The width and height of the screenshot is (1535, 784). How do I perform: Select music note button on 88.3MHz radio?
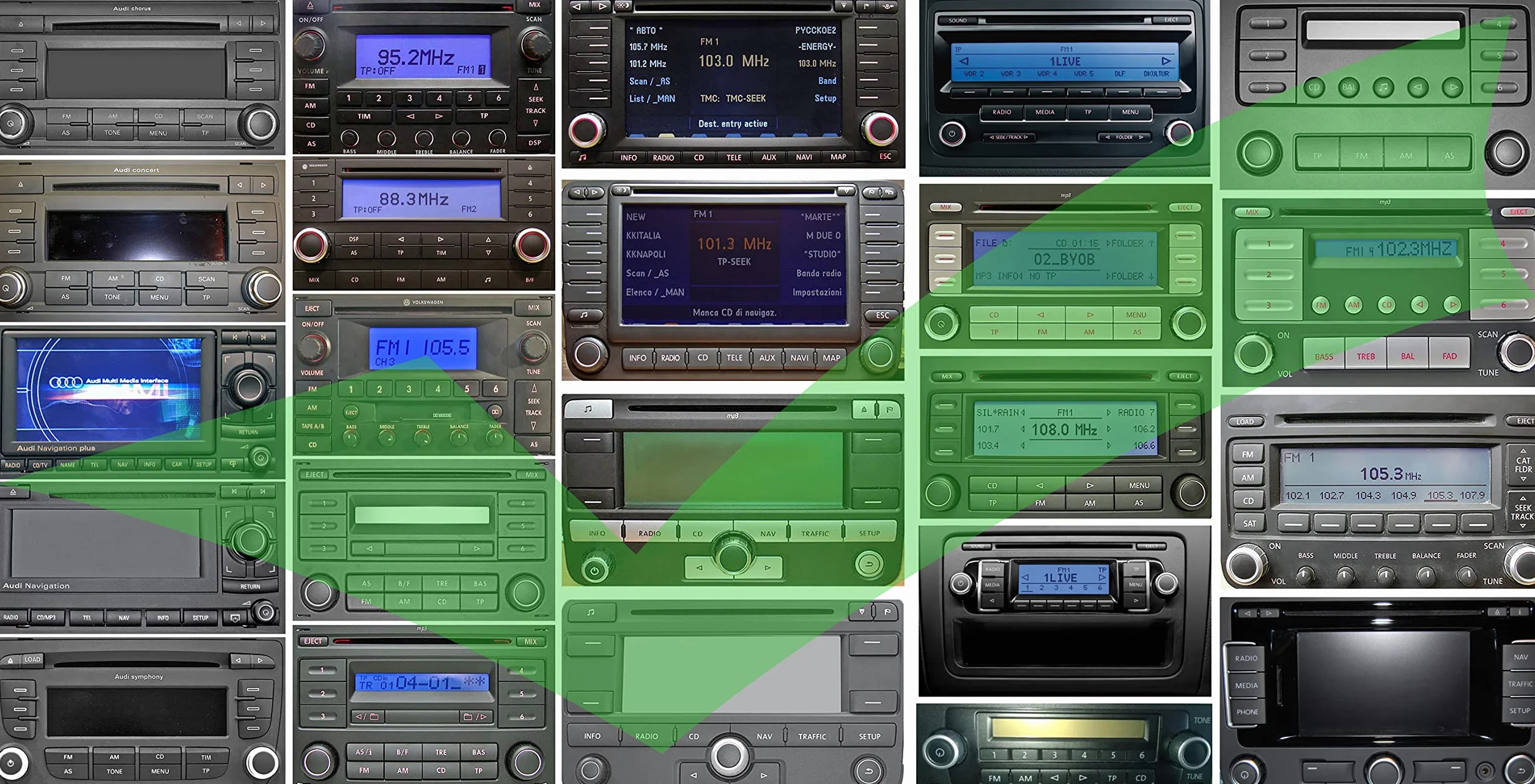[487, 279]
